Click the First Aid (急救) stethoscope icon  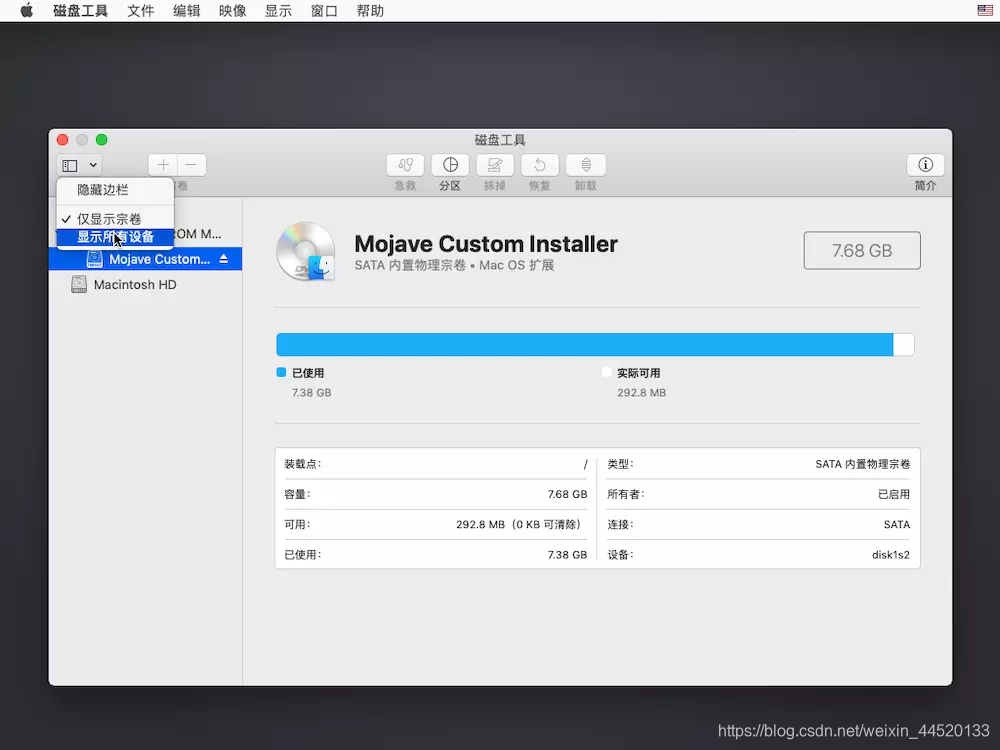point(405,165)
